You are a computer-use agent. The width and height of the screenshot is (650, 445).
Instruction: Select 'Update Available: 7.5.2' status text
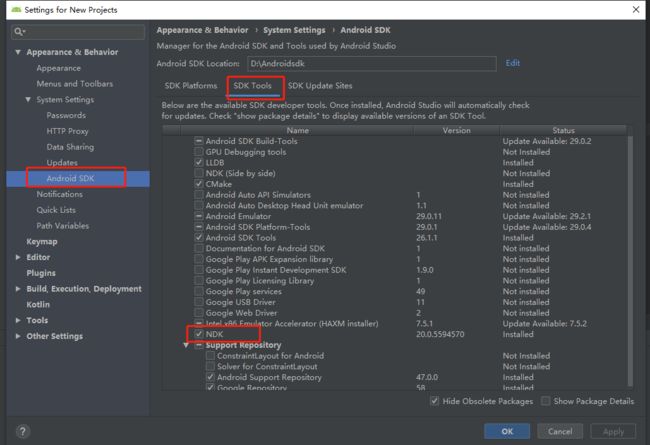click(x=544, y=323)
